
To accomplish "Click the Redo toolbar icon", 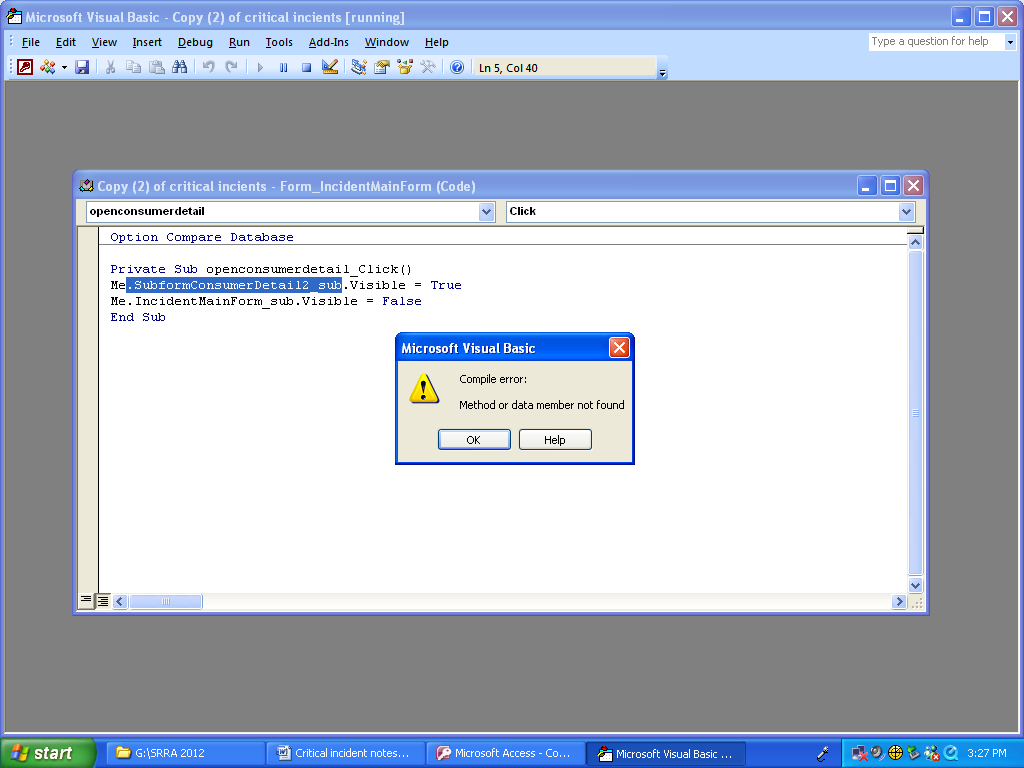I will pyautogui.click(x=231, y=67).
